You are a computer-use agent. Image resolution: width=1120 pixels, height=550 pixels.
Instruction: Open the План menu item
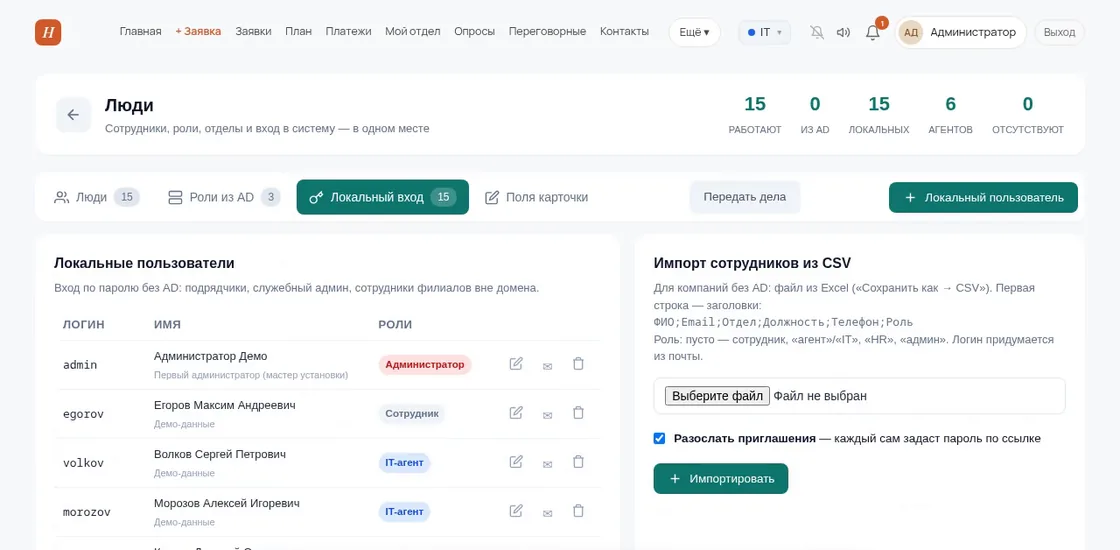299,31
